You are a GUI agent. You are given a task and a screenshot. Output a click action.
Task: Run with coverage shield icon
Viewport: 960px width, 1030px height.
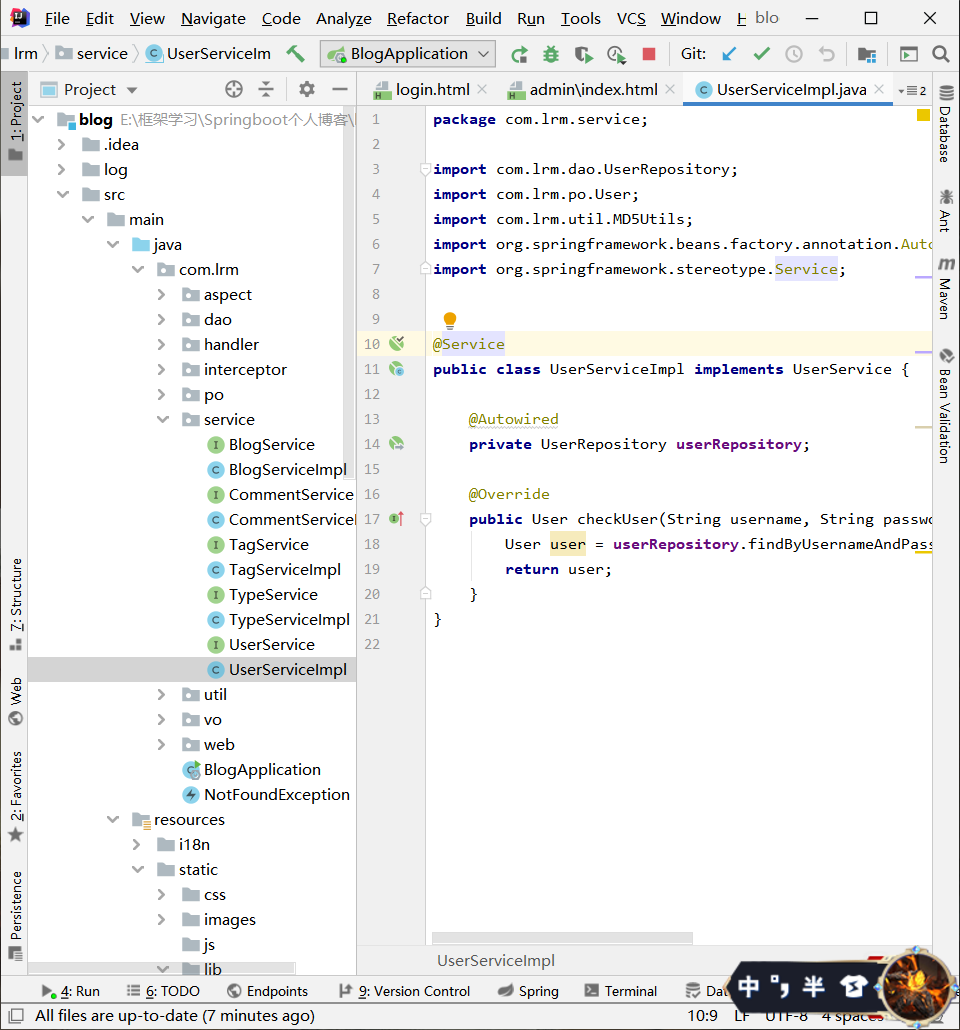(583, 54)
